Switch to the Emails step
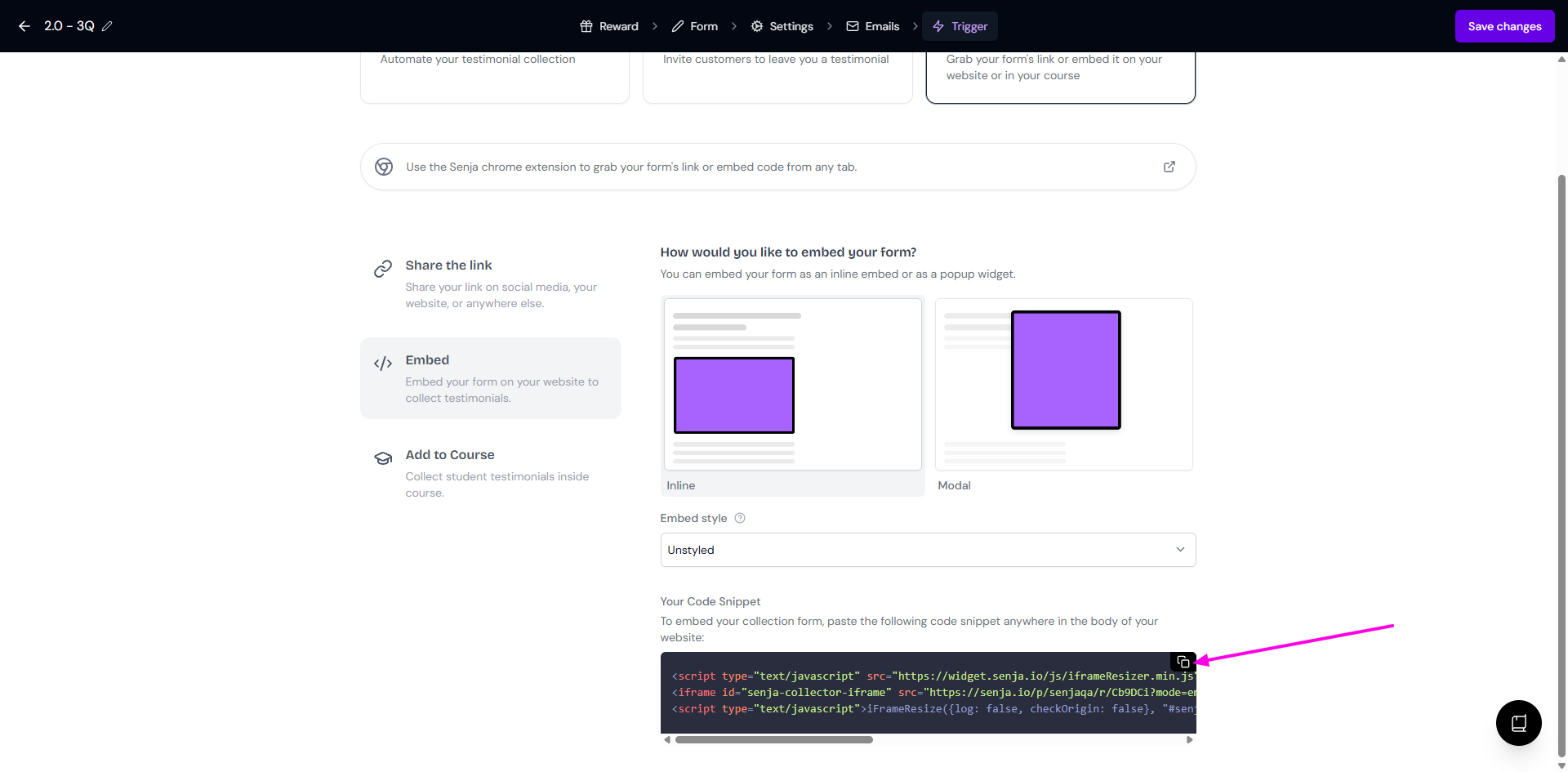 [873, 26]
